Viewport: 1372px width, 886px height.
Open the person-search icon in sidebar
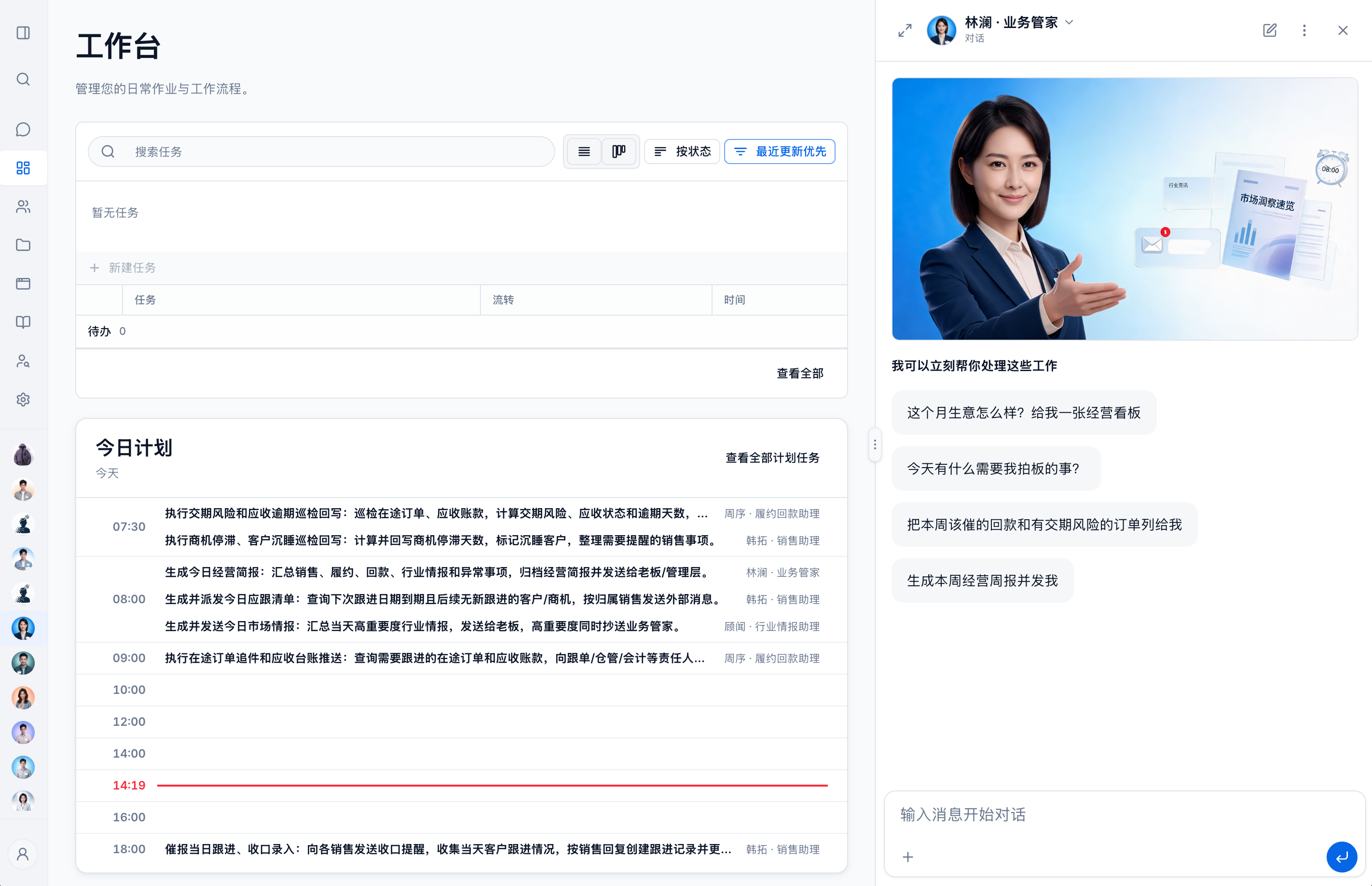(23, 361)
